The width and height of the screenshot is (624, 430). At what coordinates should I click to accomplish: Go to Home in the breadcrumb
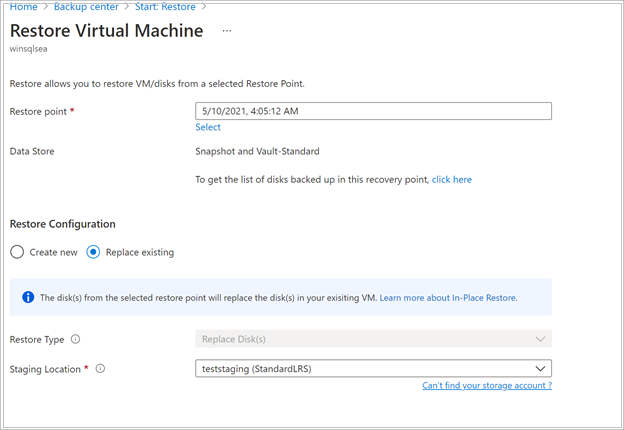[x=24, y=7]
